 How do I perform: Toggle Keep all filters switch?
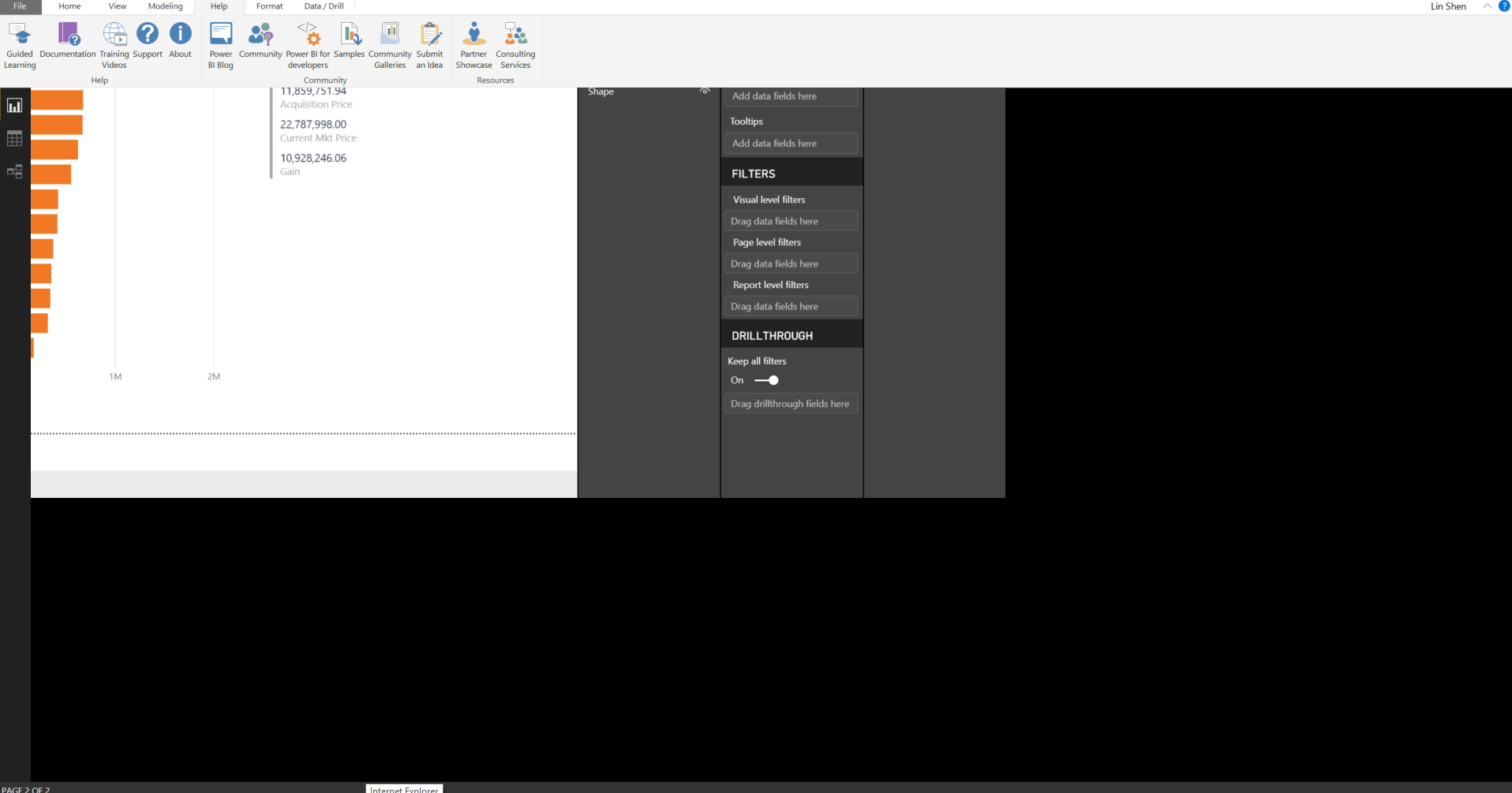click(767, 380)
